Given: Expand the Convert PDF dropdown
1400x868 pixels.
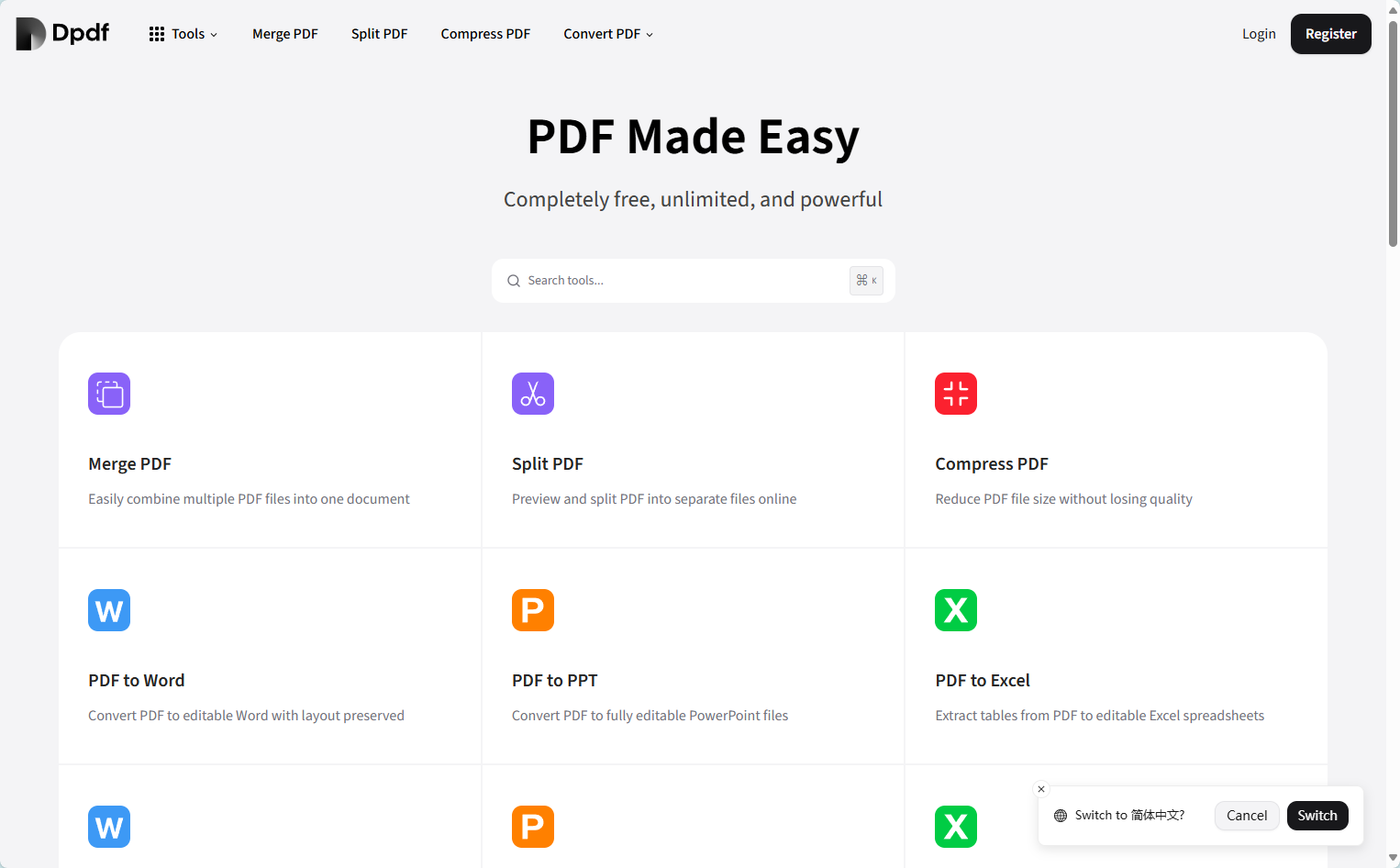Looking at the screenshot, I should click(608, 34).
